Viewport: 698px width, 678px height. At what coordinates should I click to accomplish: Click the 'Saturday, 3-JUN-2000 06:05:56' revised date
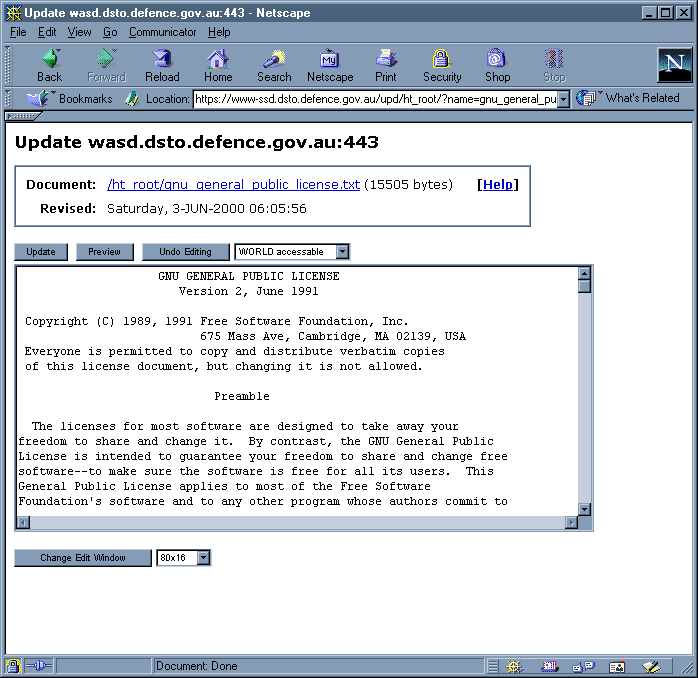click(x=207, y=208)
